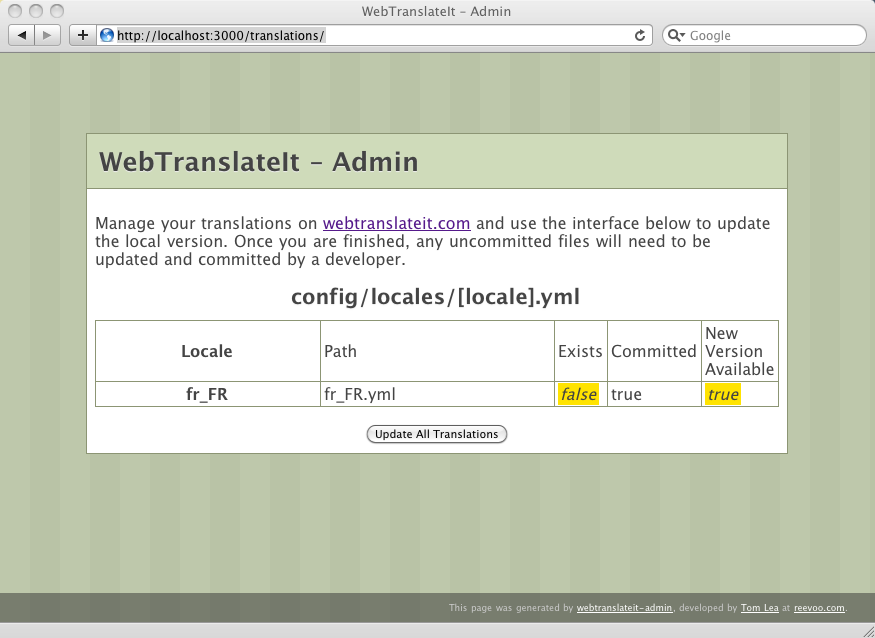Click the config/locales/[locale].yml heading
Screen dimensions: 875x638
click(x=435, y=297)
